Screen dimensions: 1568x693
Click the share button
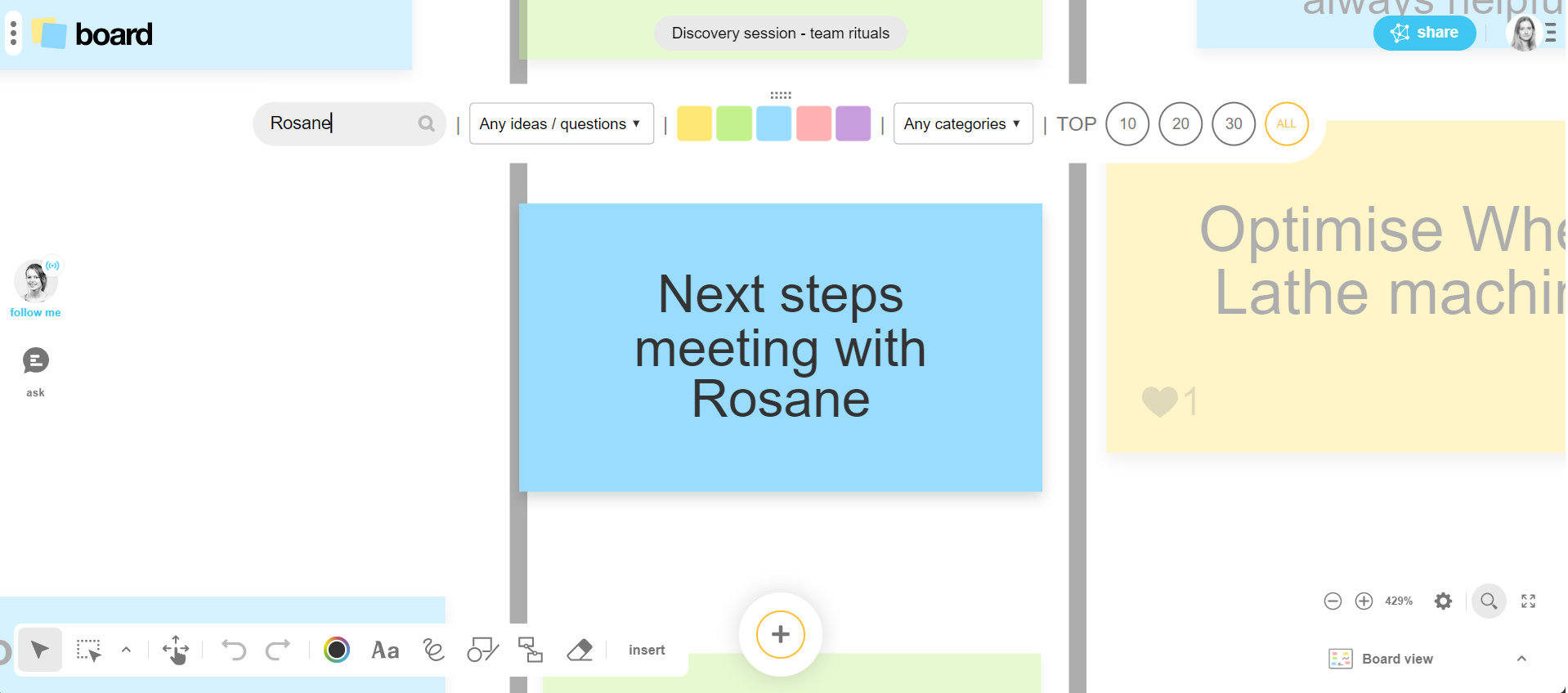1424,33
